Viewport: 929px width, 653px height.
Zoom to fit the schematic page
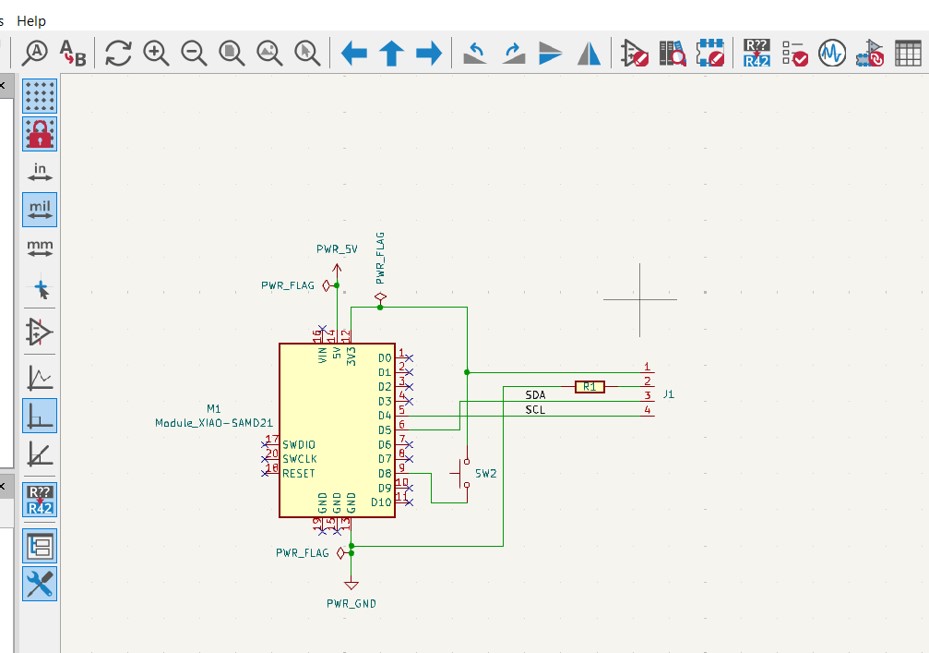pos(229,55)
